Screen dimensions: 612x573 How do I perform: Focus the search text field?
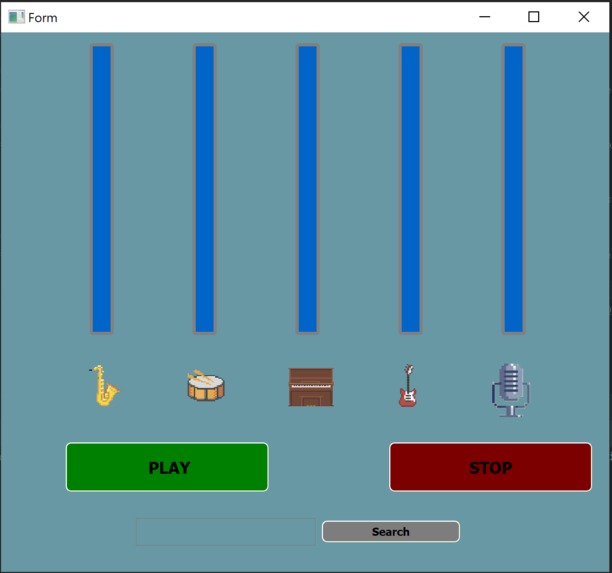pos(226,532)
